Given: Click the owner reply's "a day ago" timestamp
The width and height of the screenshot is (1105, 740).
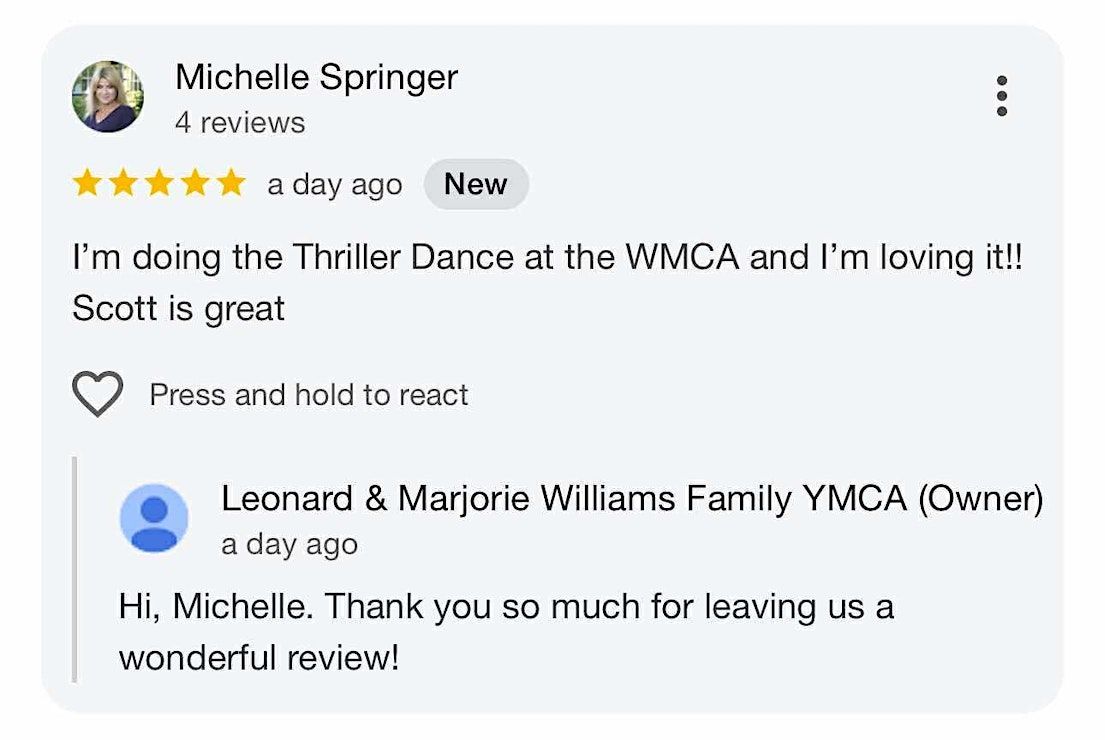Looking at the screenshot, I should tap(289, 545).
